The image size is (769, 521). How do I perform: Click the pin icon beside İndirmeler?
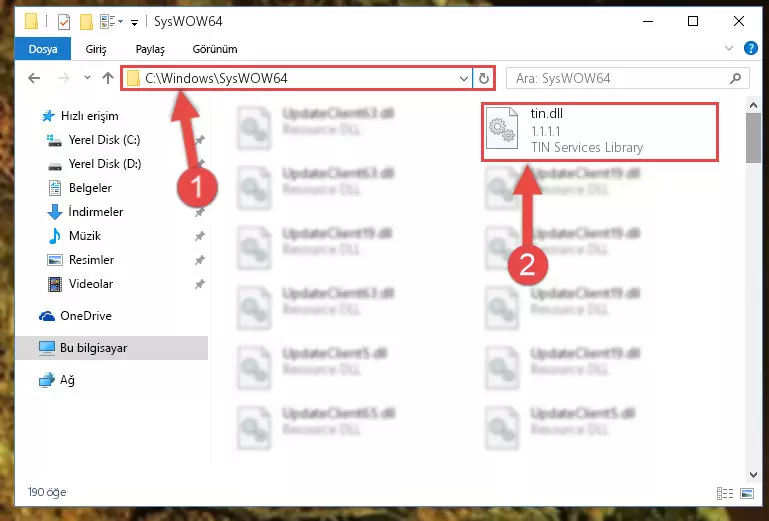200,212
